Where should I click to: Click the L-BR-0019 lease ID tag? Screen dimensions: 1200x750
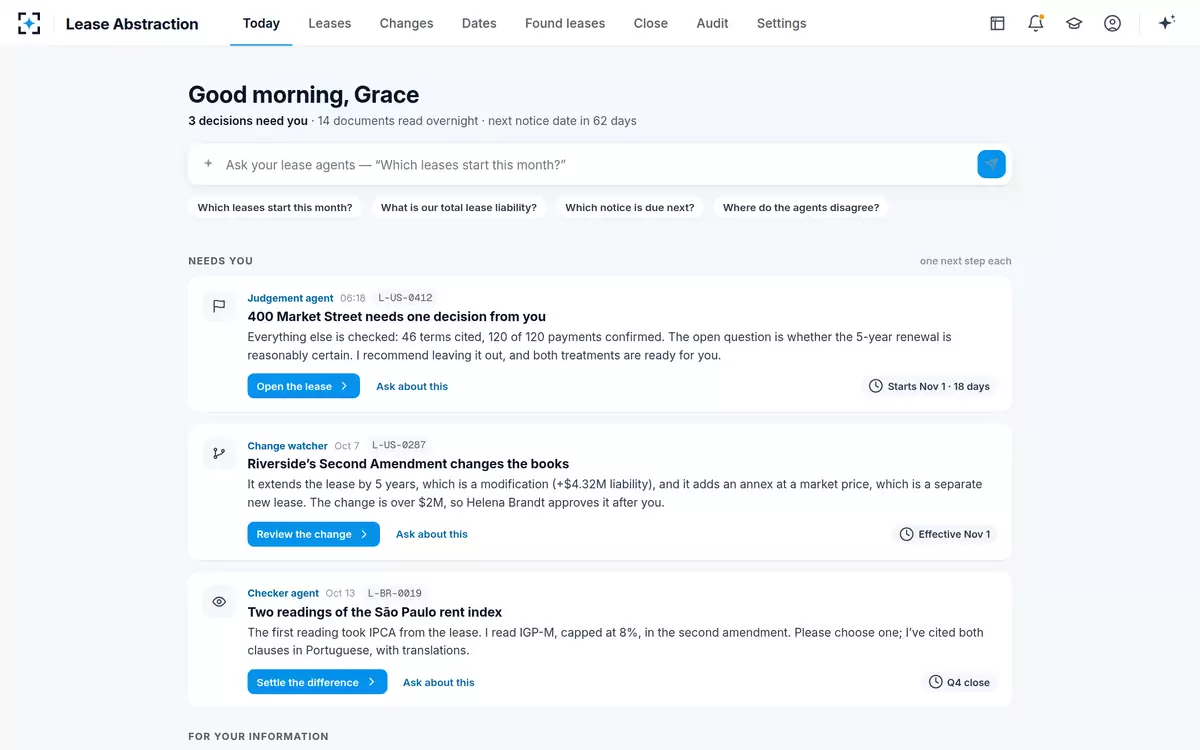(395, 593)
